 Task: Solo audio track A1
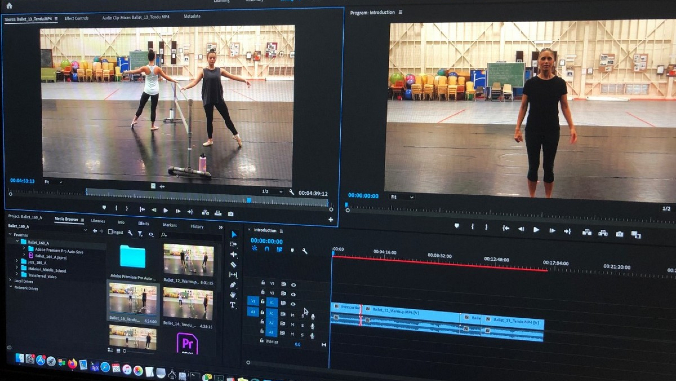[303, 315]
